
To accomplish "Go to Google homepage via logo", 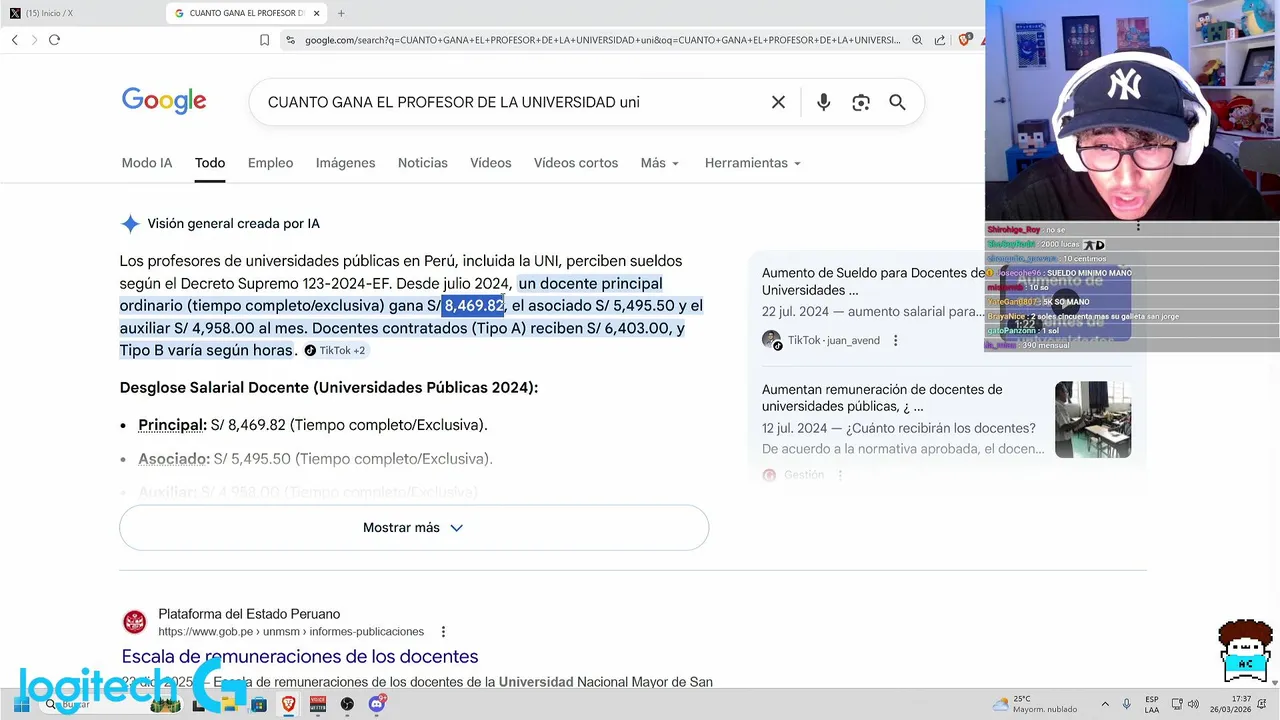I will (x=164, y=100).
